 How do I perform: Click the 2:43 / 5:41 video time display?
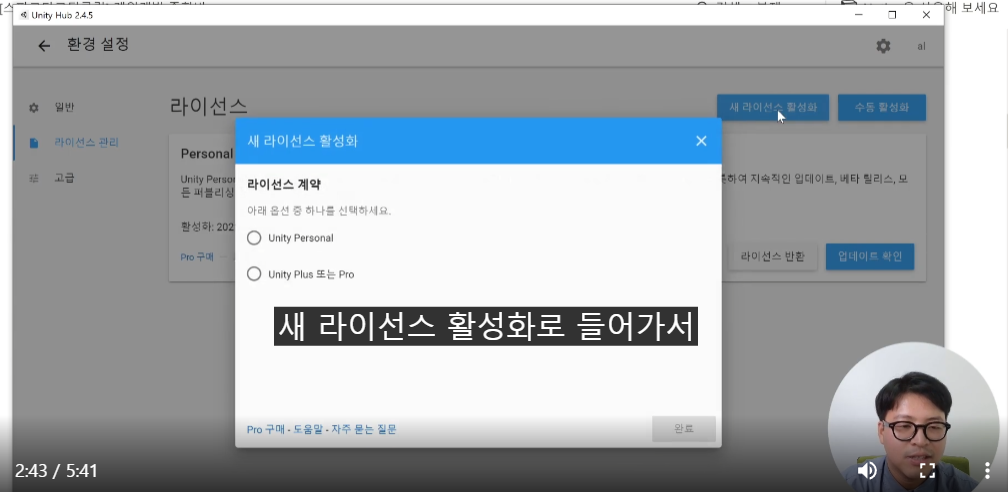tap(56, 471)
